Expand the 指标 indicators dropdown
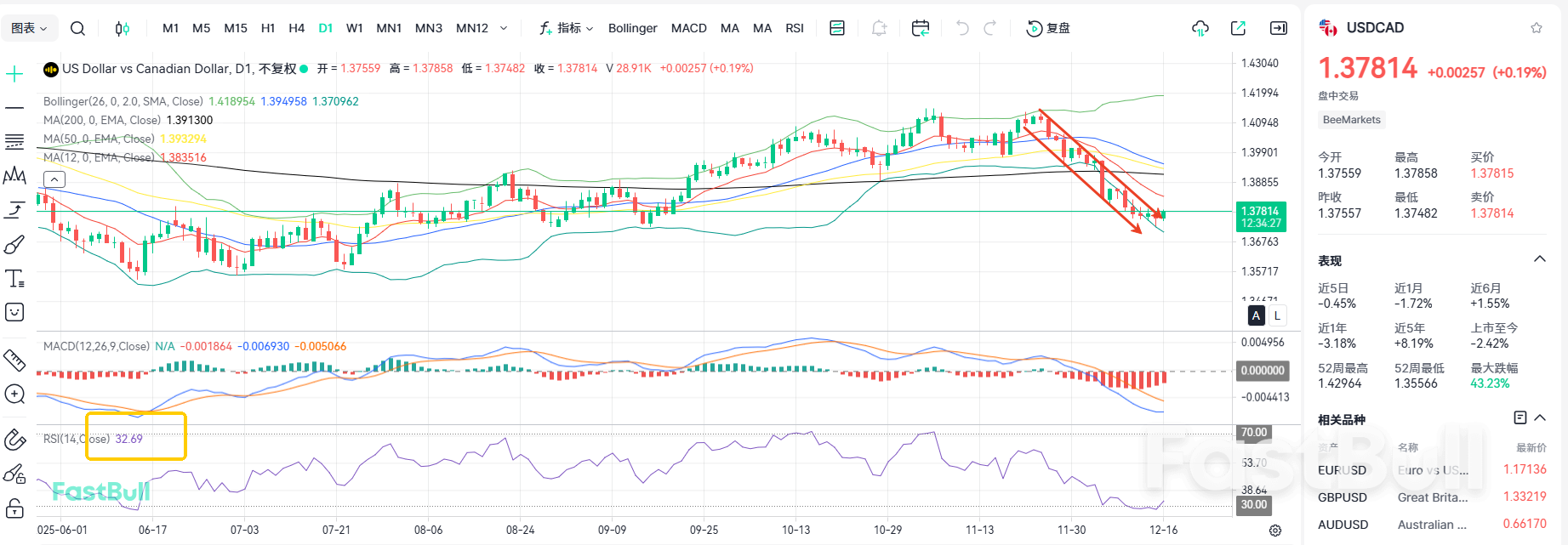 click(x=566, y=28)
